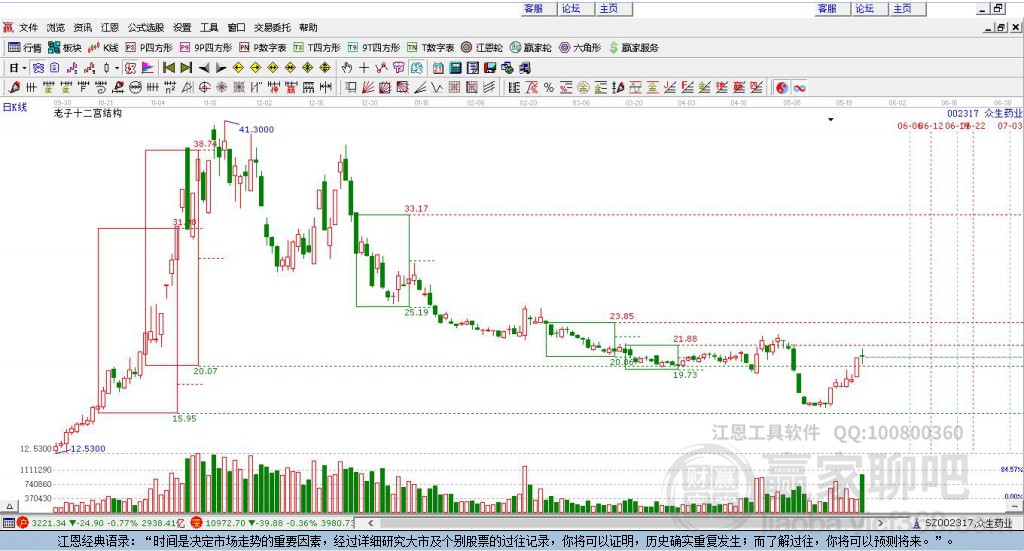Click the 002317 众生药业 stock name

click(x=984, y=114)
